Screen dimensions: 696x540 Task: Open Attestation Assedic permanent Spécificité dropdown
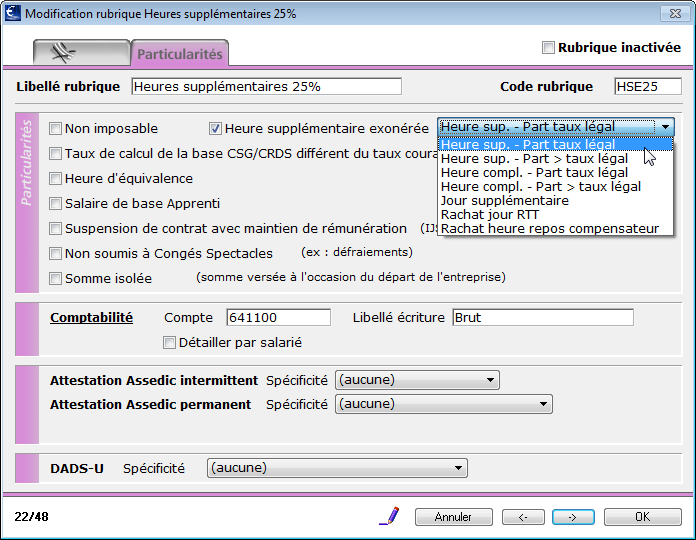pyautogui.click(x=444, y=404)
